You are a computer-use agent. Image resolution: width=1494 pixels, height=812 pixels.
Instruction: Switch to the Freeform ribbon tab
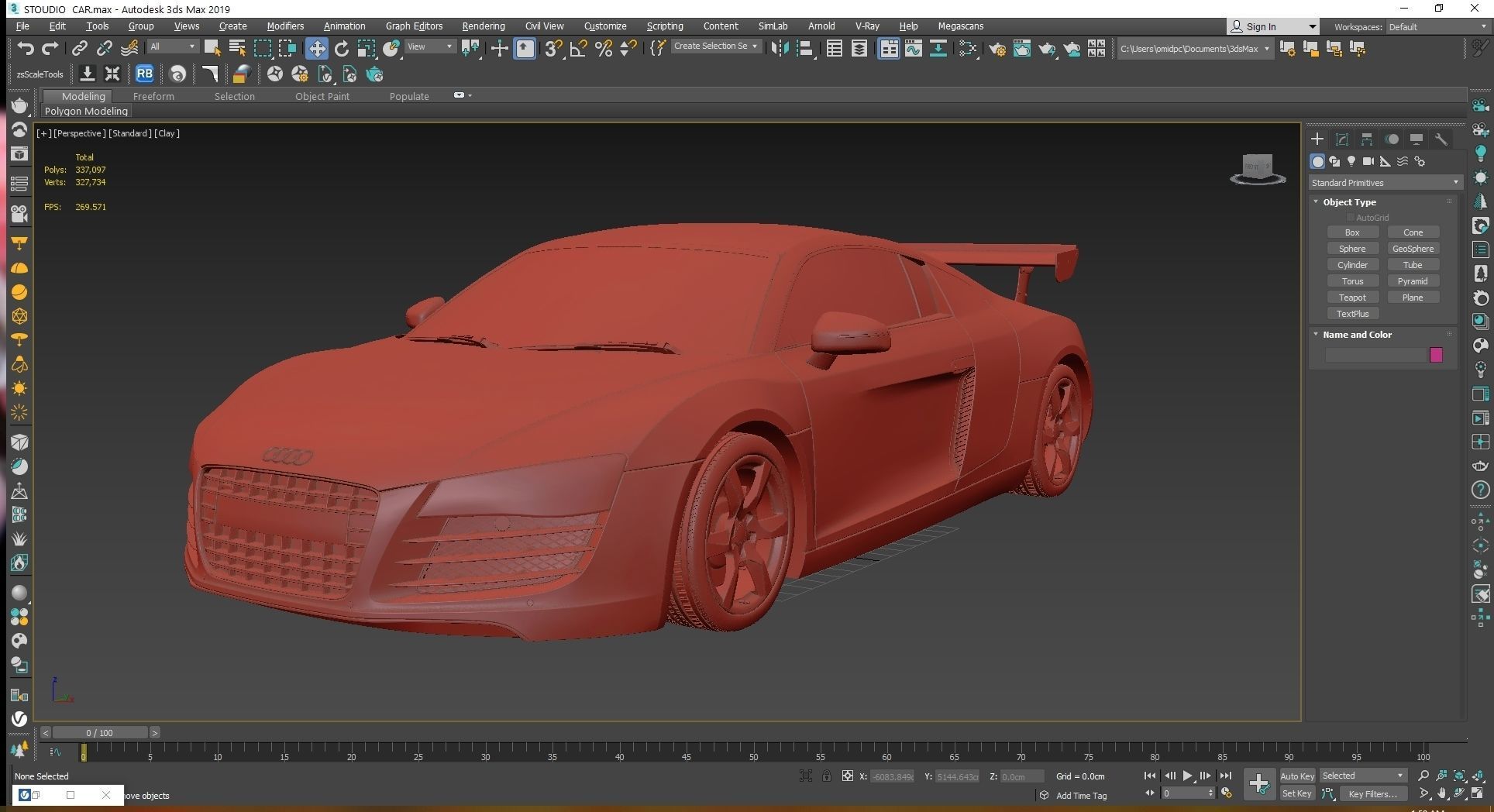153,96
